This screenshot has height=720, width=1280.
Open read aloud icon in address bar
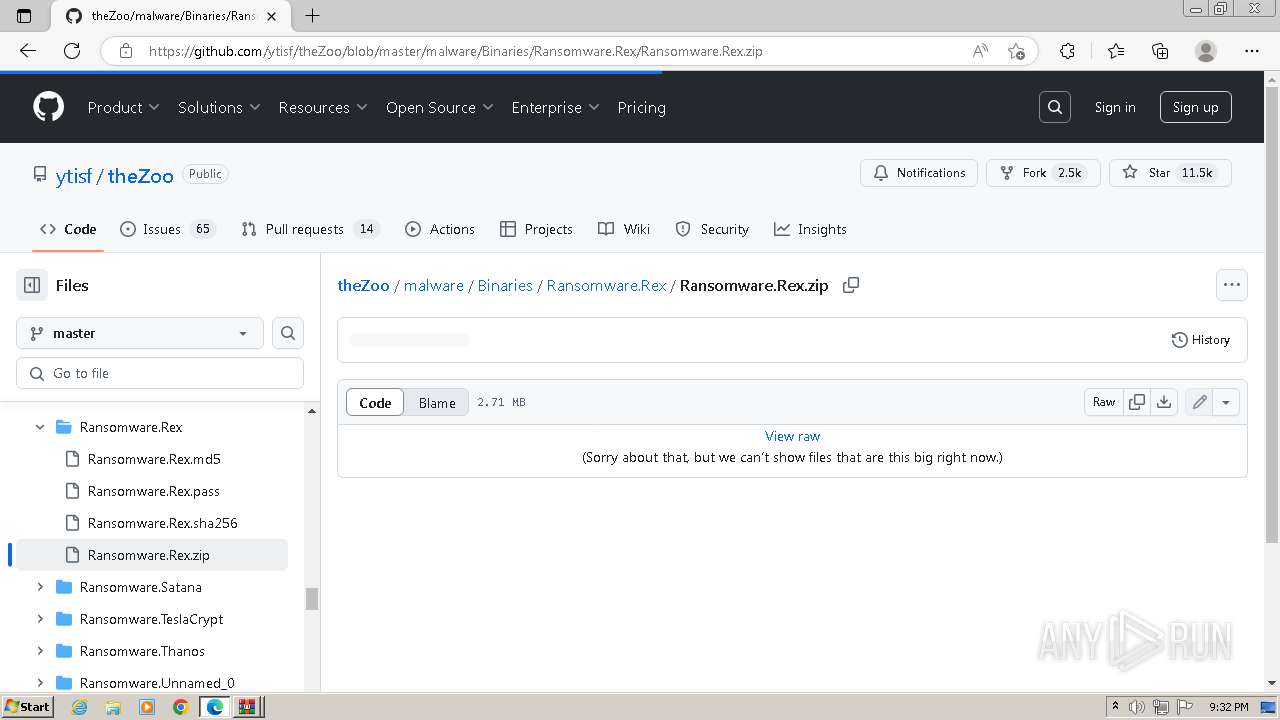[981, 51]
